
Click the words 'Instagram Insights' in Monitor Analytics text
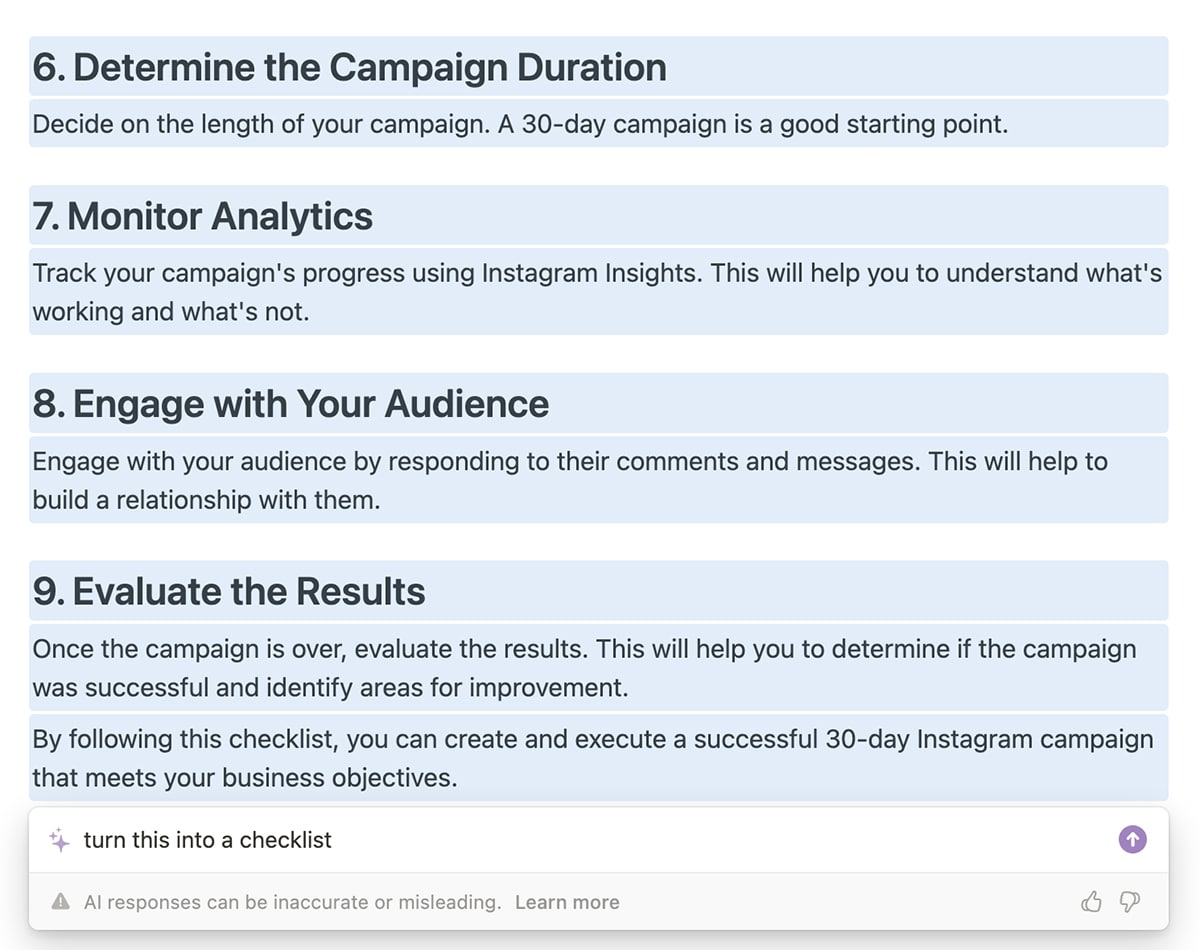click(591, 273)
